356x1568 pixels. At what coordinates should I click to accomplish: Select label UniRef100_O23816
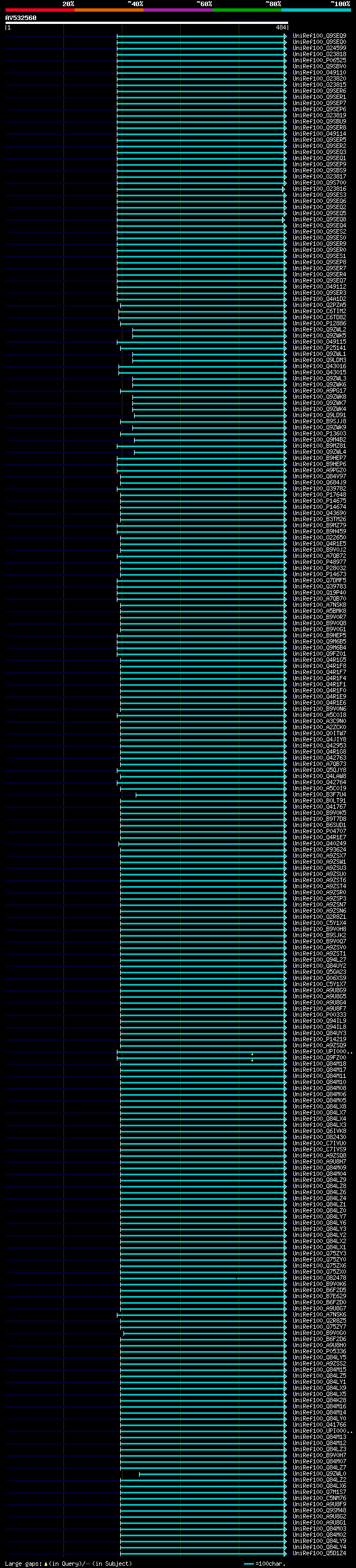click(319, 189)
